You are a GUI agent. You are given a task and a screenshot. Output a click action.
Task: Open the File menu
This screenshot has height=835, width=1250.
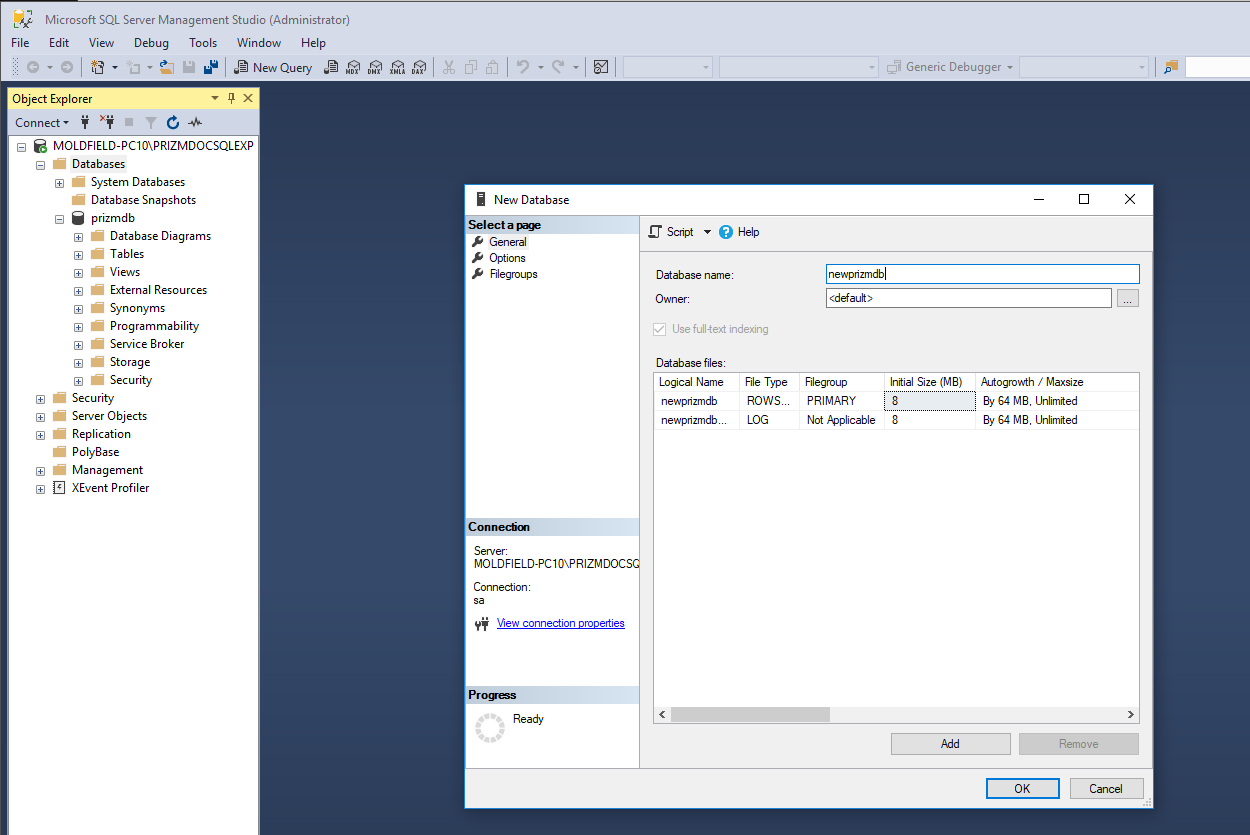tap(21, 43)
